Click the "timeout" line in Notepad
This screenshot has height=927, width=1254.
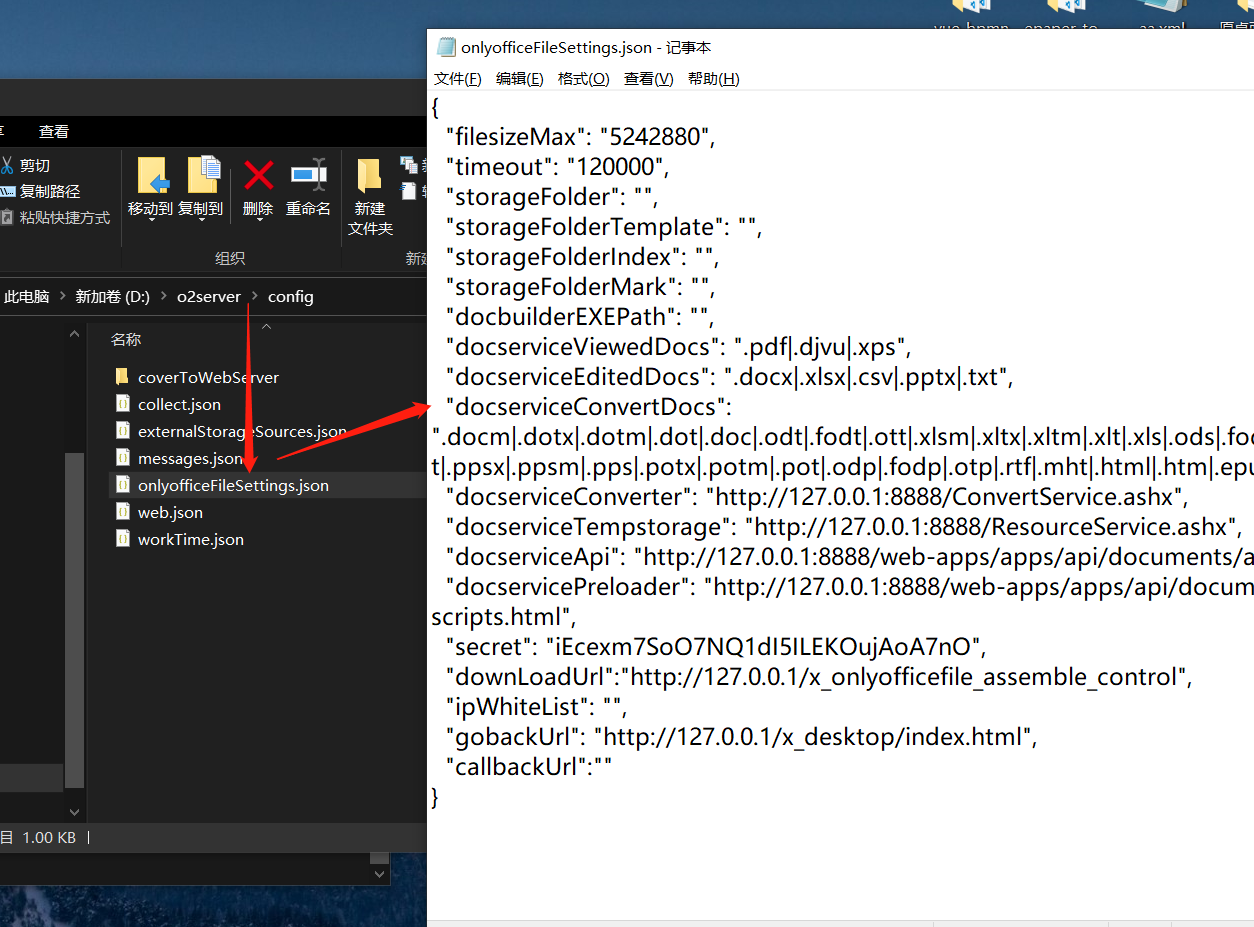tap(557, 167)
